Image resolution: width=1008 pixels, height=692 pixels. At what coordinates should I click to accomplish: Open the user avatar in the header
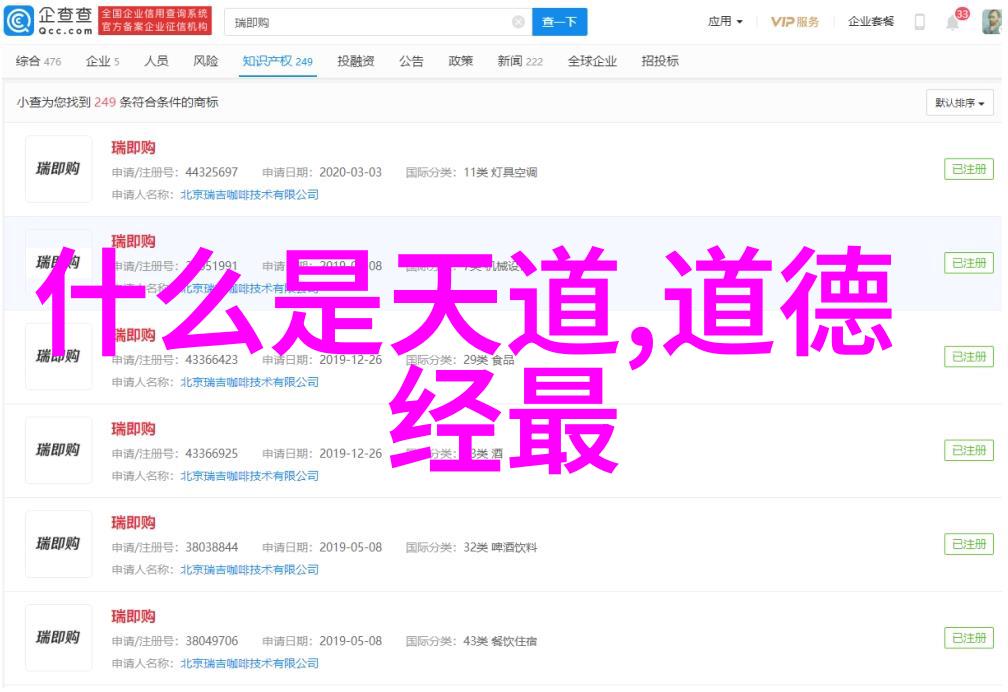tap(992, 22)
